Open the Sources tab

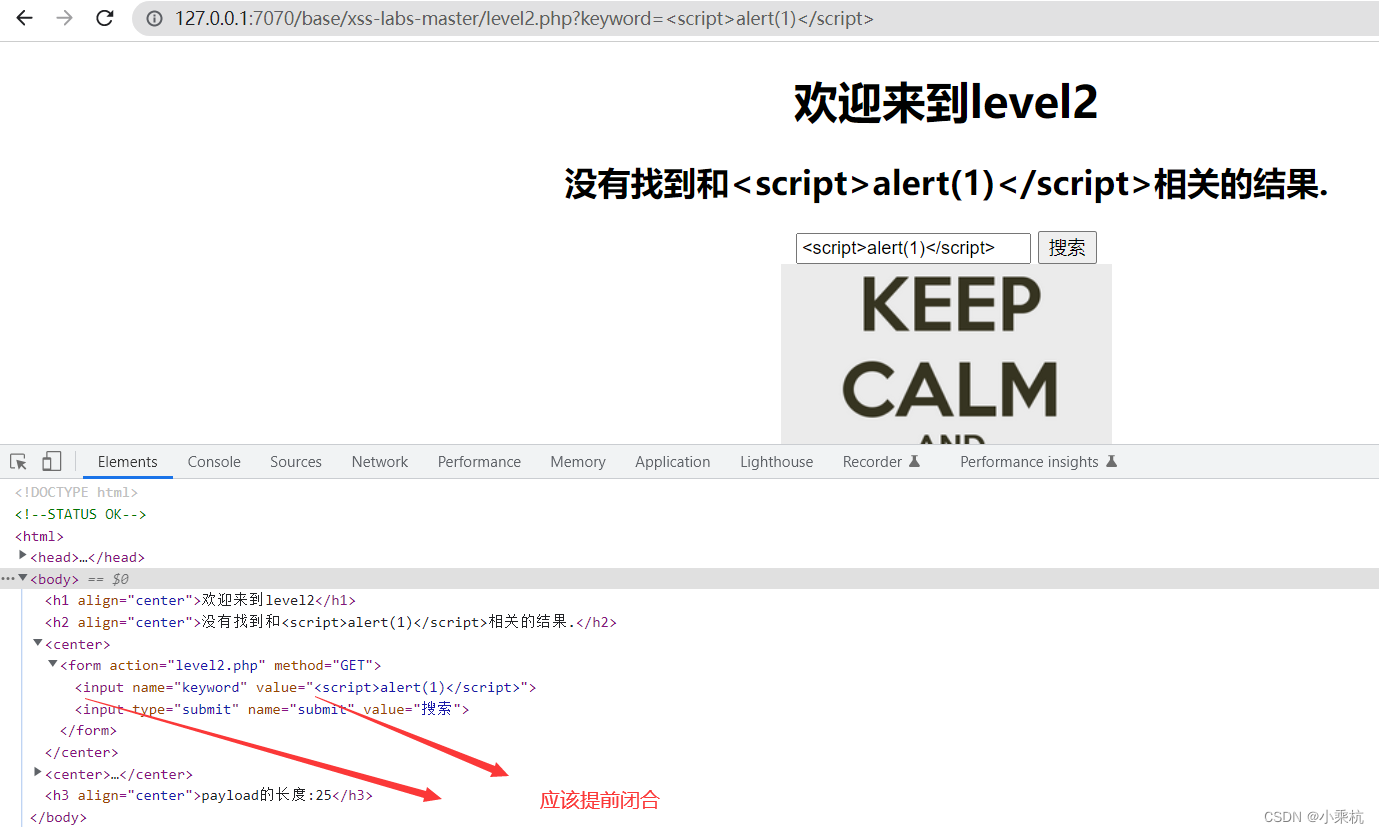pos(296,462)
